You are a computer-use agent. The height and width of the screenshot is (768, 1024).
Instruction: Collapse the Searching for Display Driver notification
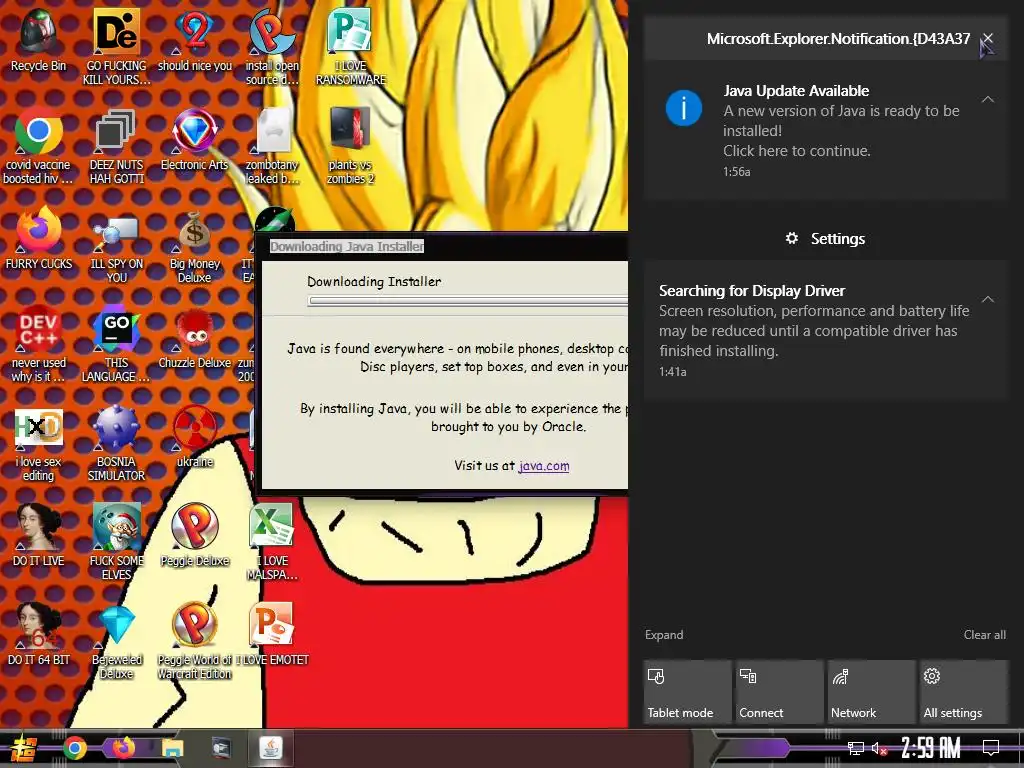tap(988, 299)
